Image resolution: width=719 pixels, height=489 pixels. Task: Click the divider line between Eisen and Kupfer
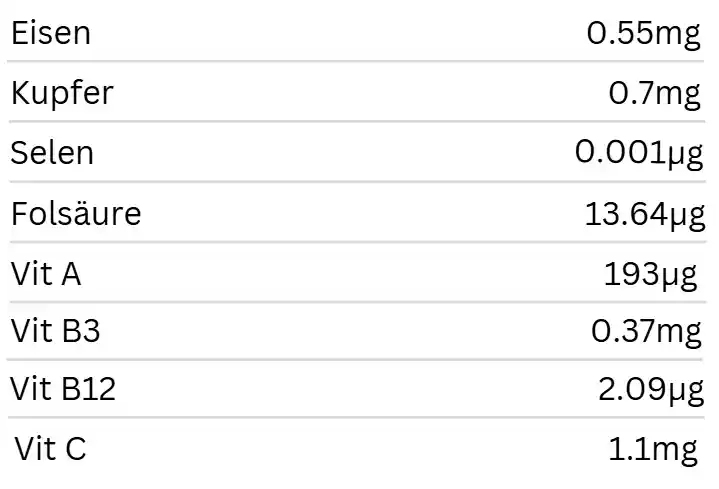359,62
